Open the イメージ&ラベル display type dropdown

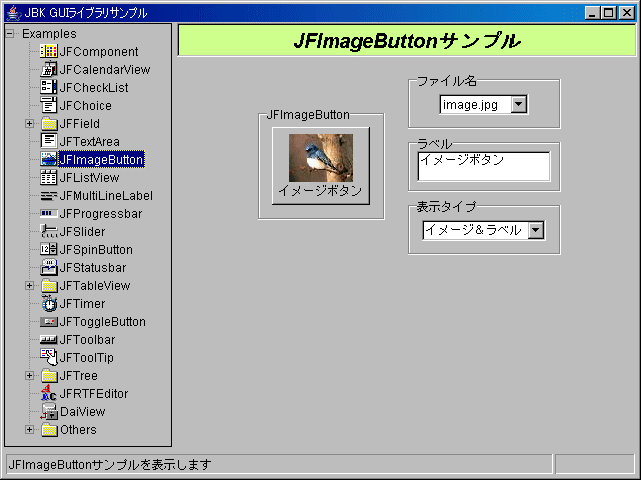[536, 230]
